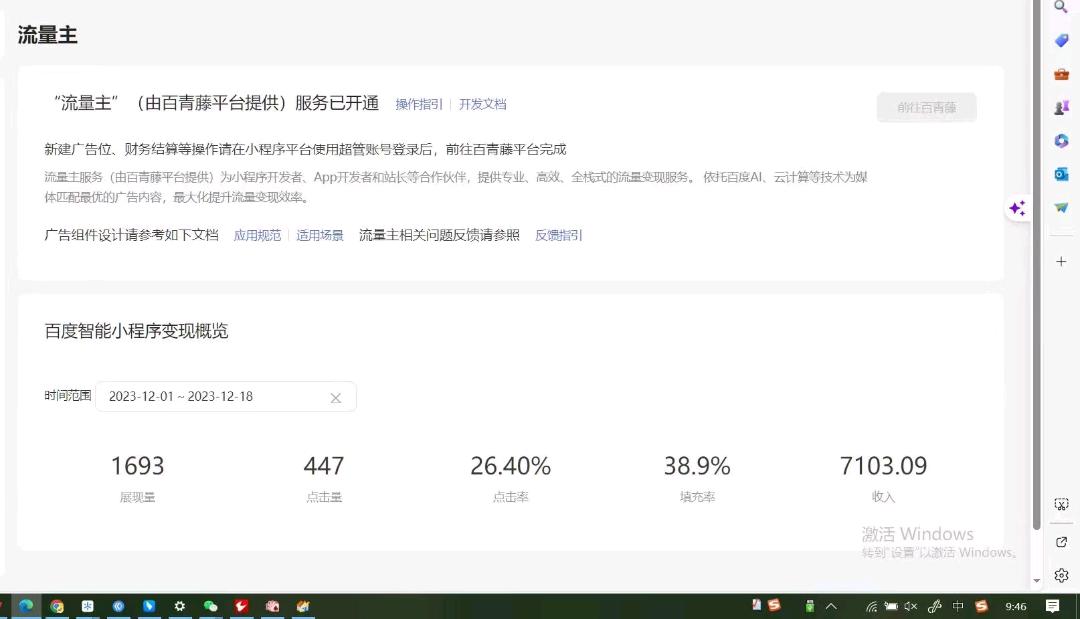Open the paper plane icon in the sidebar
The height and width of the screenshot is (619, 1080).
pyautogui.click(x=1061, y=207)
